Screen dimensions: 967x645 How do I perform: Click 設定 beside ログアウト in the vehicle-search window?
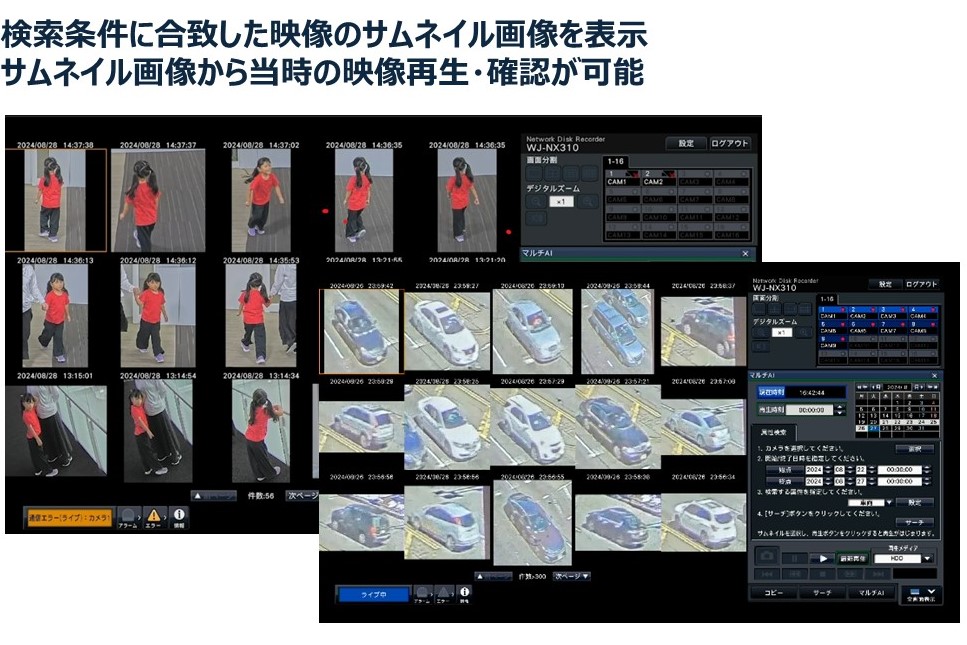(x=885, y=284)
